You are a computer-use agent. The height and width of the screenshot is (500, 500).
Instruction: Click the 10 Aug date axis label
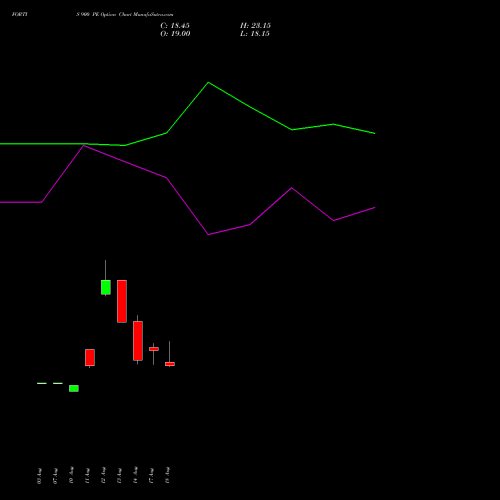tap(71, 475)
